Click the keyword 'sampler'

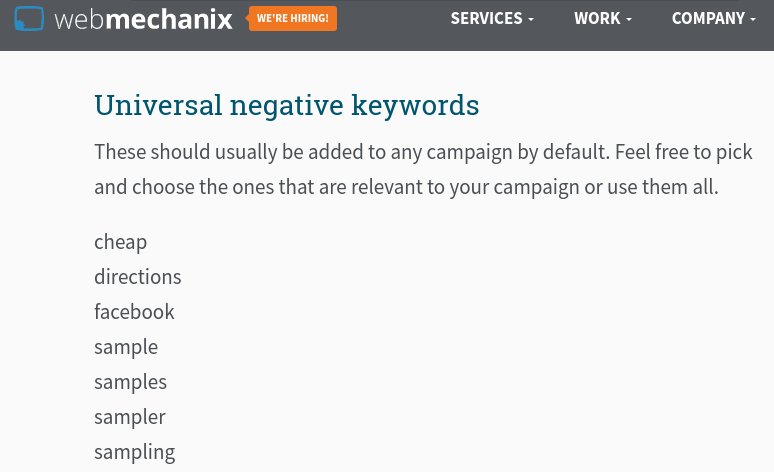[129, 417]
